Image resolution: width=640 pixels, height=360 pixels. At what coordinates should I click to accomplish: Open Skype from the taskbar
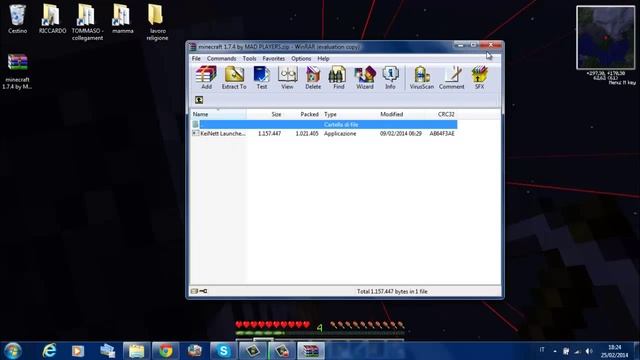(x=223, y=351)
